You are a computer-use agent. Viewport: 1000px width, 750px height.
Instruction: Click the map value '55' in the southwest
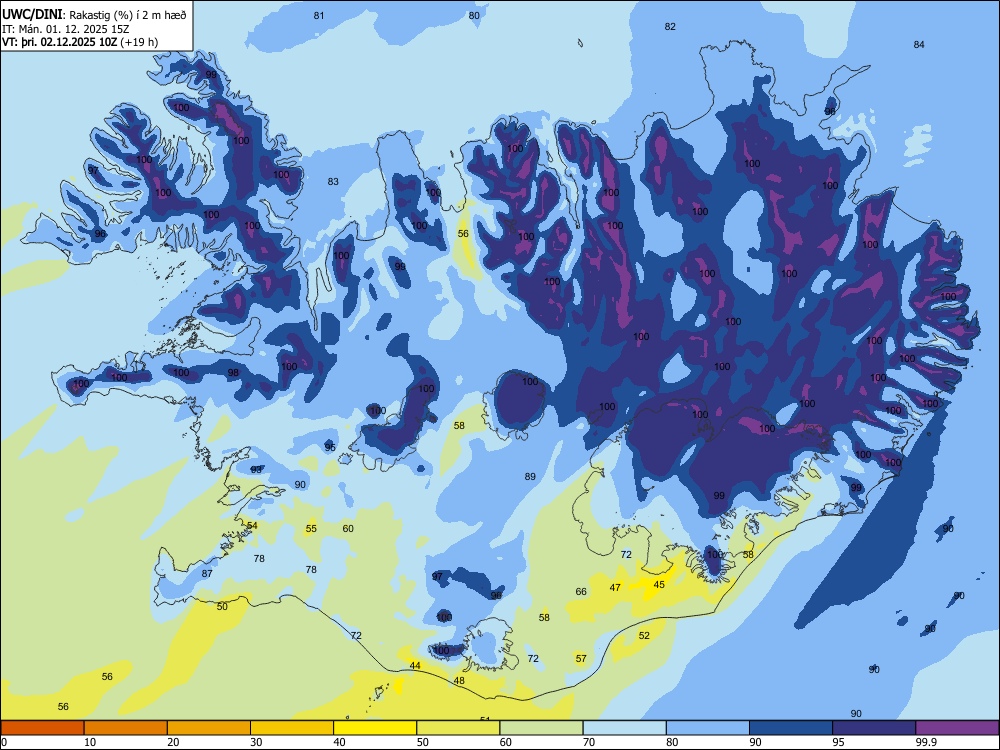click(x=311, y=528)
